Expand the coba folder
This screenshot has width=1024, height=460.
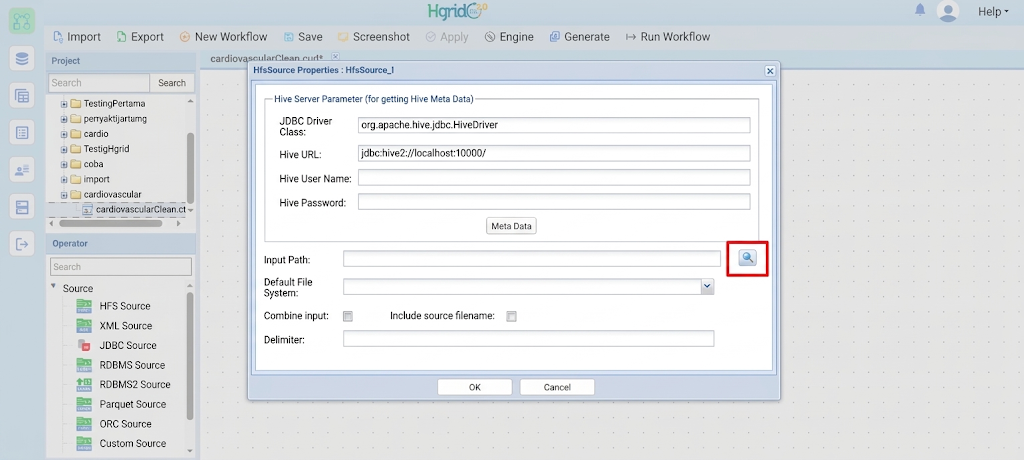pos(64,164)
